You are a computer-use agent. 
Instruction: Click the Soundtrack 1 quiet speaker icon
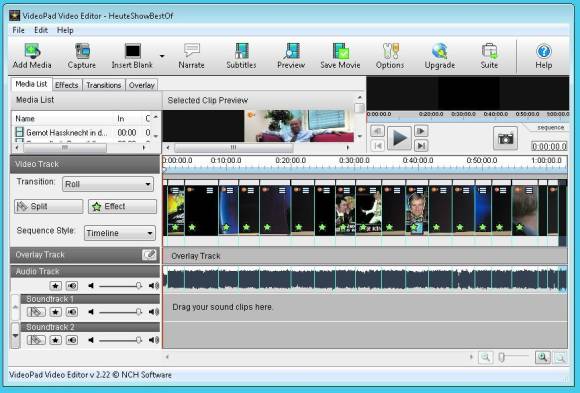[x=91, y=312]
